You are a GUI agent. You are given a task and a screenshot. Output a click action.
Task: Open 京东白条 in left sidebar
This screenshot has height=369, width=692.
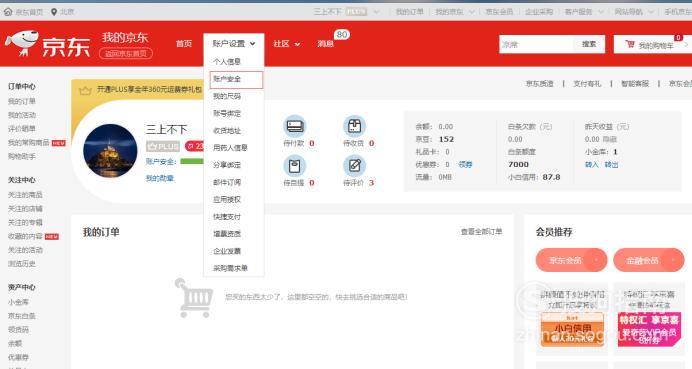point(22,316)
